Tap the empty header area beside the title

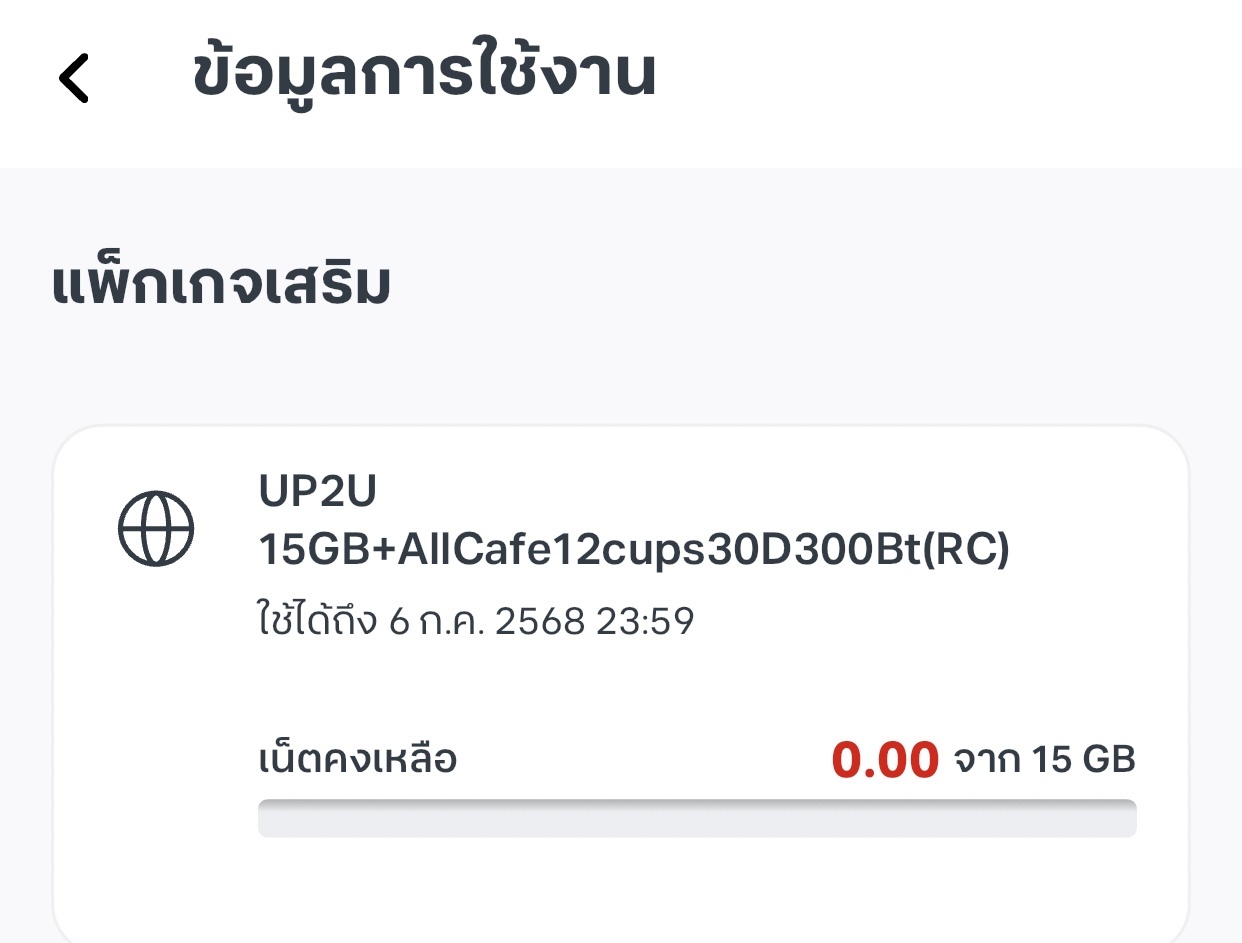coord(940,80)
